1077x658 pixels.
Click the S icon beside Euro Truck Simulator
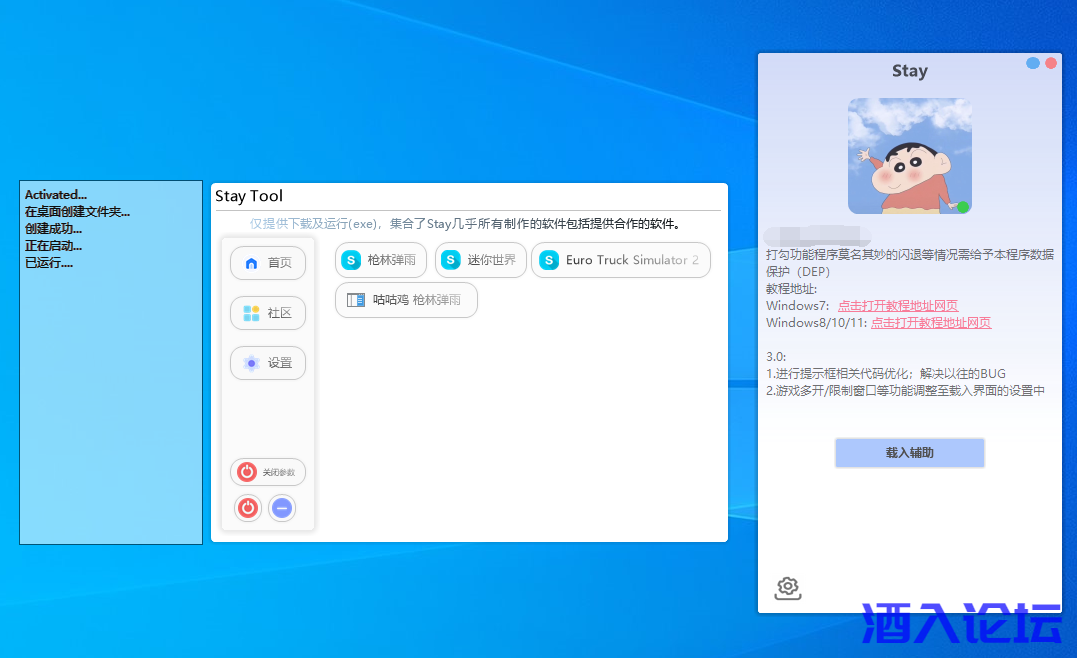[x=549, y=260]
